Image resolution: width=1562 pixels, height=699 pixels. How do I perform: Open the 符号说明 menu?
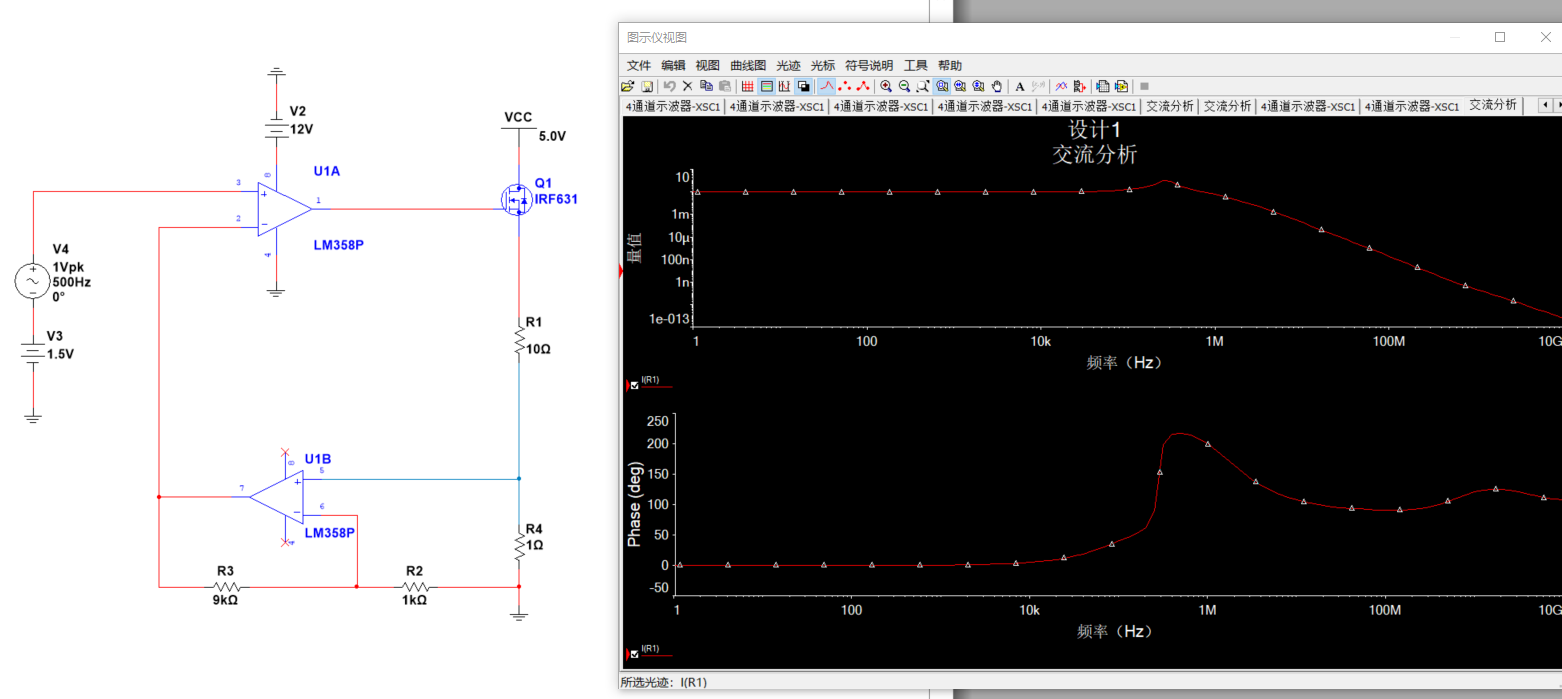(x=869, y=65)
